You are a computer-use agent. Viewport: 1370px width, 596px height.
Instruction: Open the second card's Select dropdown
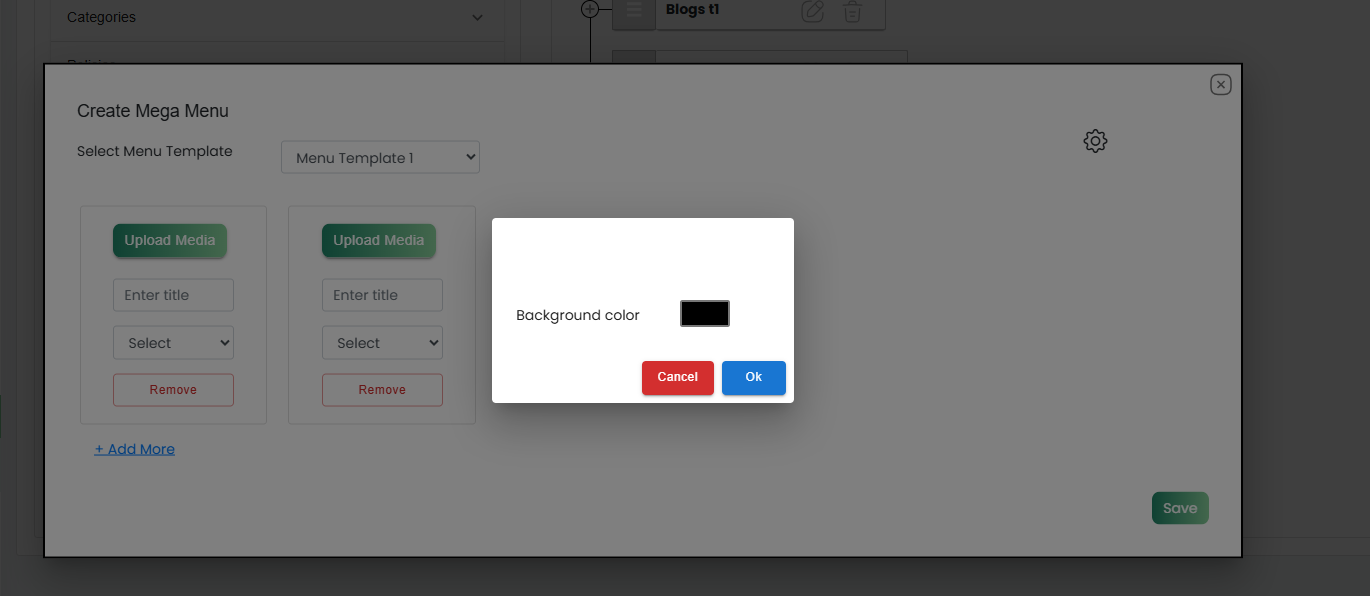tap(382, 343)
